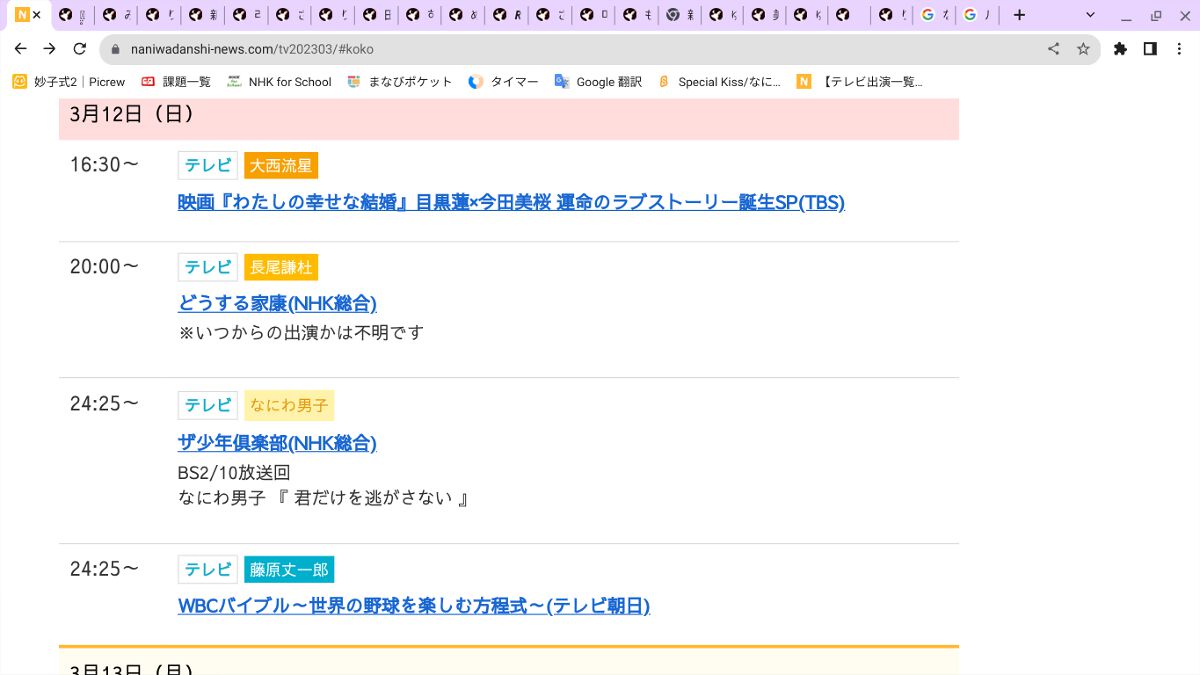Open the ザ少年倶楽部(NHK総合) link
The image size is (1200, 675).
coord(277,443)
